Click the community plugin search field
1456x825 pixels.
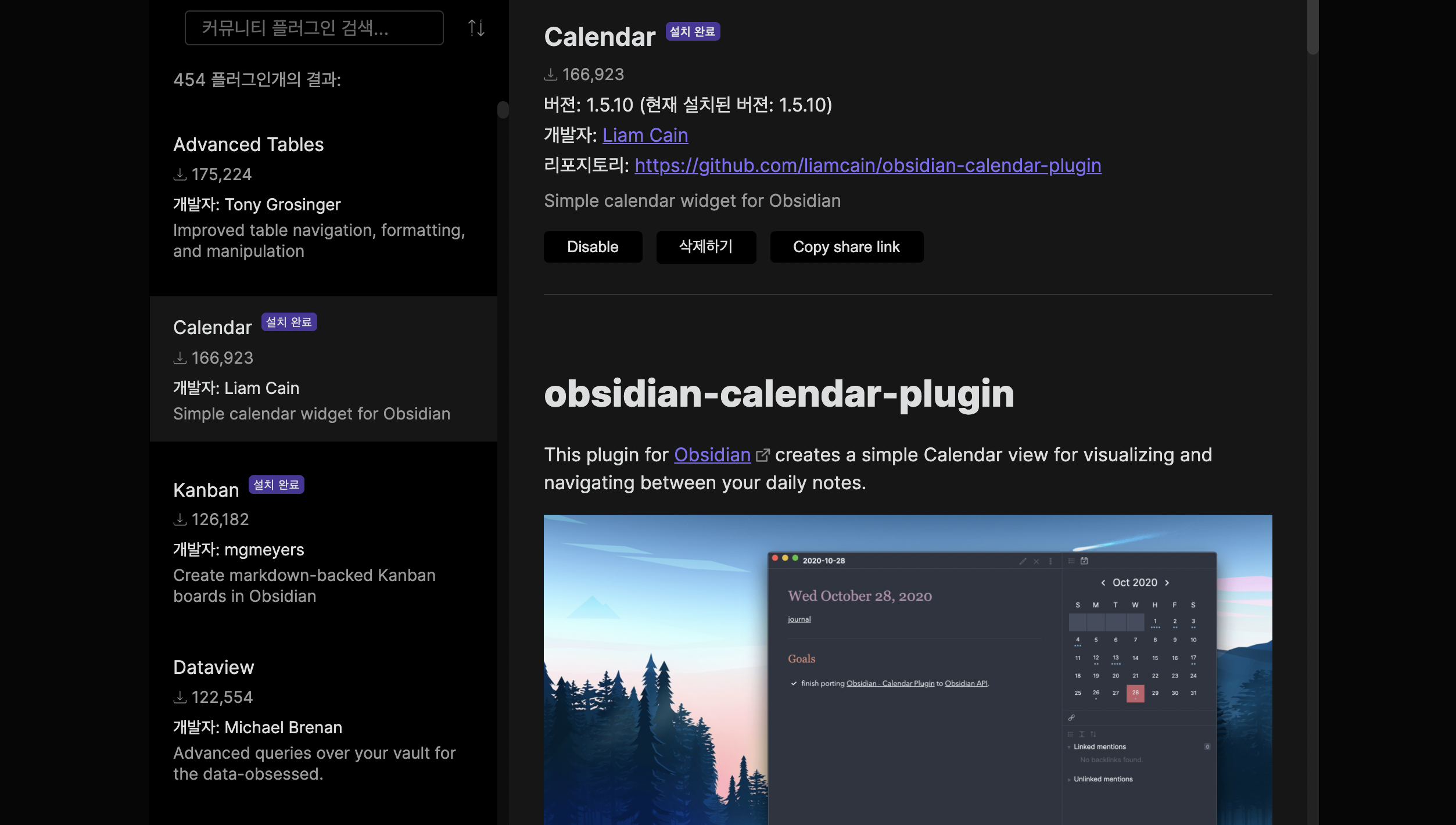314,28
